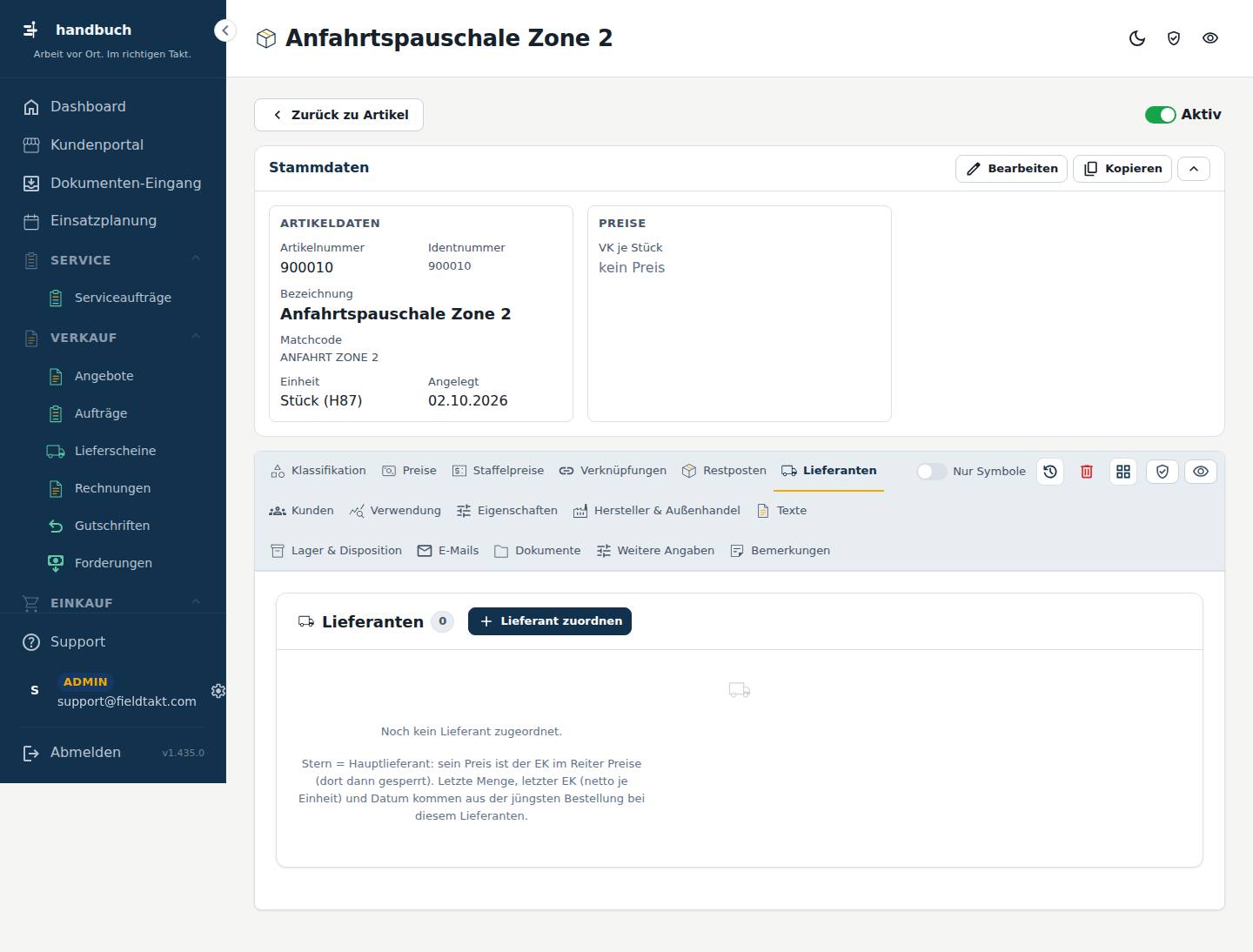
Task: Toggle the Aktiv switch off
Action: 1160,115
